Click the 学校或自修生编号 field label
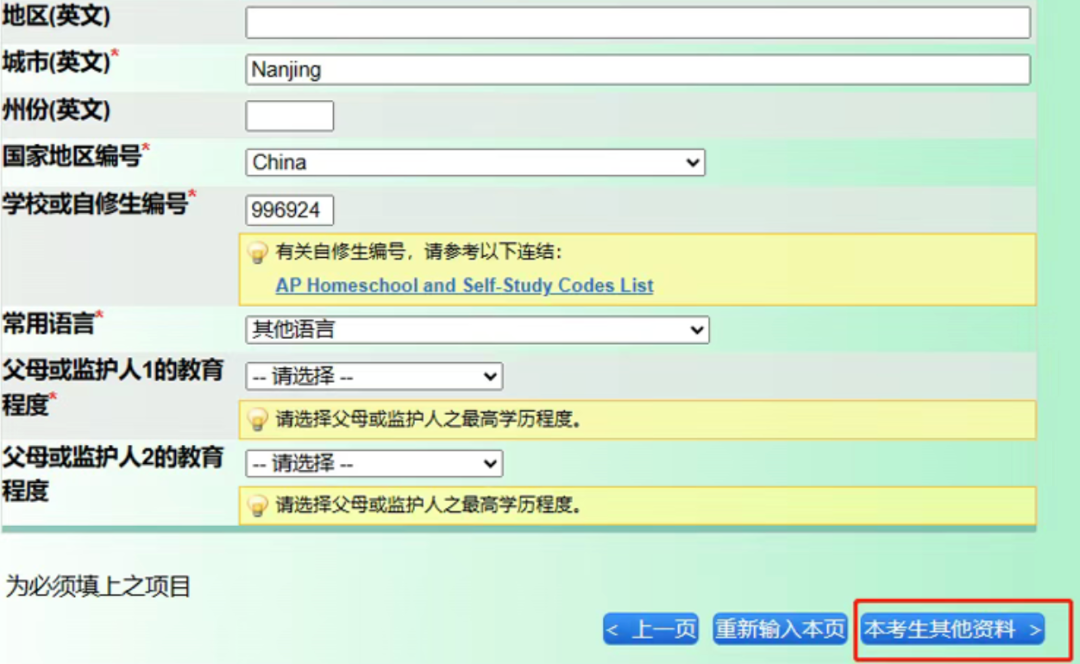This screenshot has height=664, width=1080. 94,204
